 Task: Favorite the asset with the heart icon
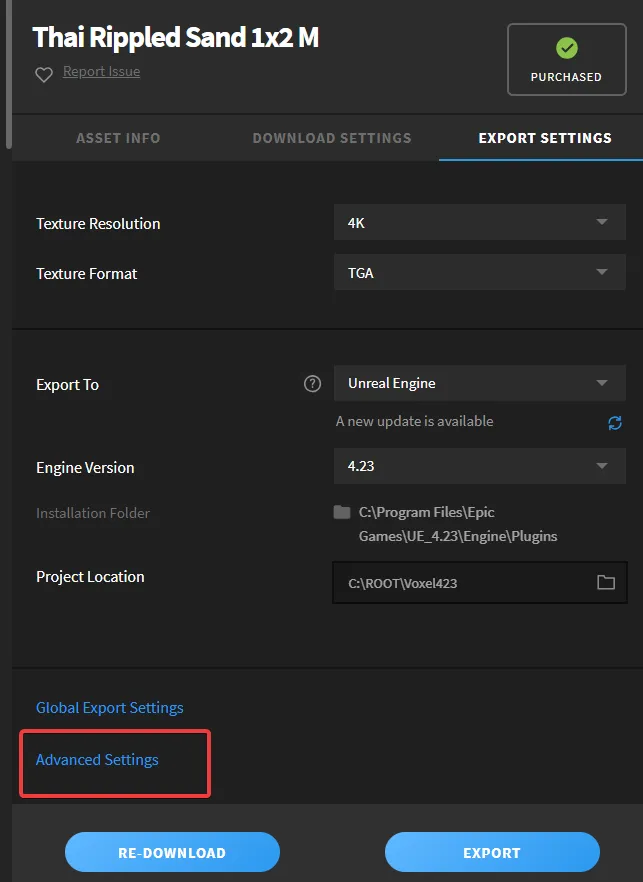click(44, 74)
